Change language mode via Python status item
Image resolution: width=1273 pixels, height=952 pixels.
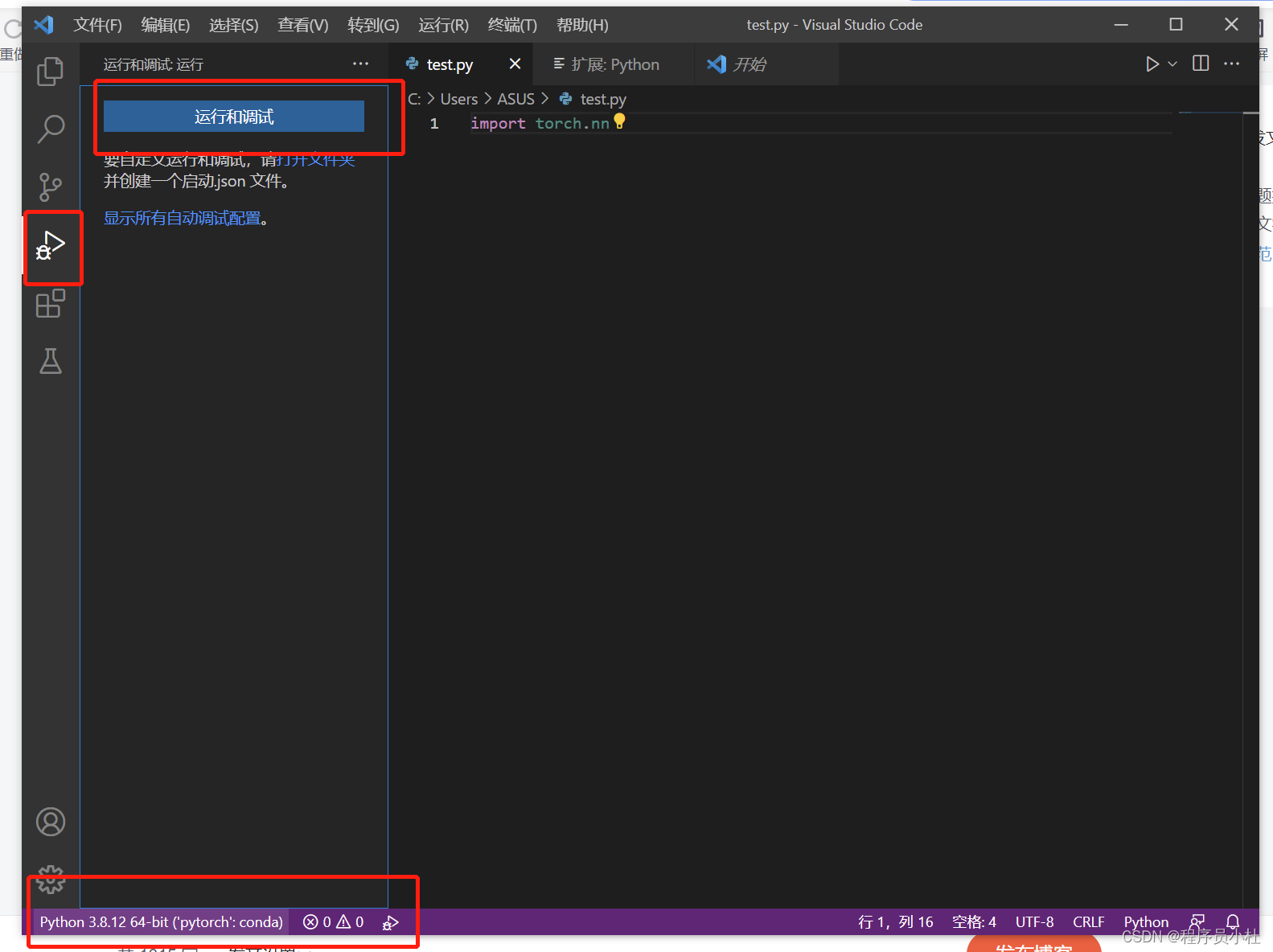1146,922
